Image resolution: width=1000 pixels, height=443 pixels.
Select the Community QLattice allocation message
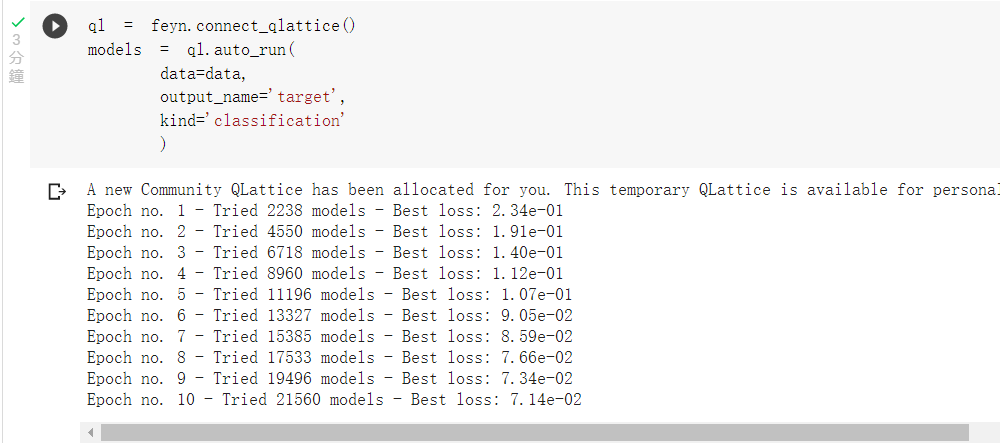543,190
